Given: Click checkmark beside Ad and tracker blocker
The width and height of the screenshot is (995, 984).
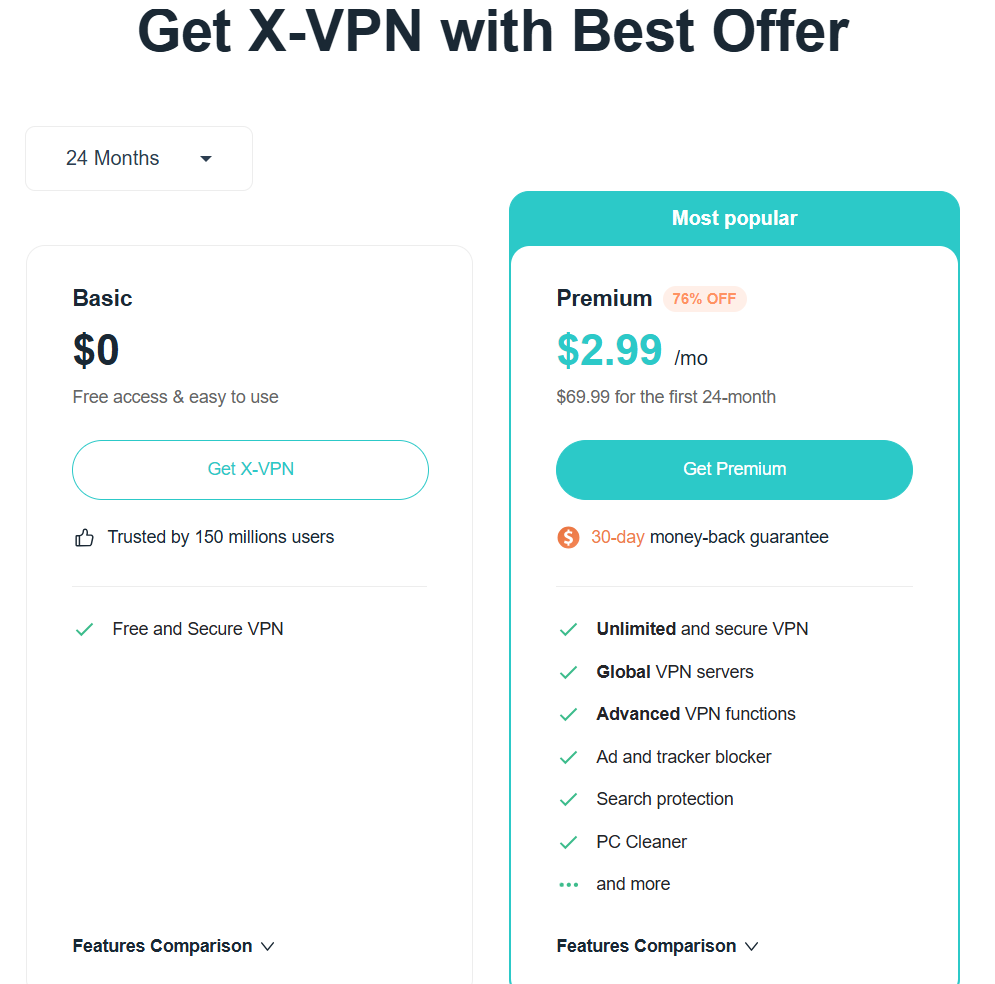Looking at the screenshot, I should [568, 758].
